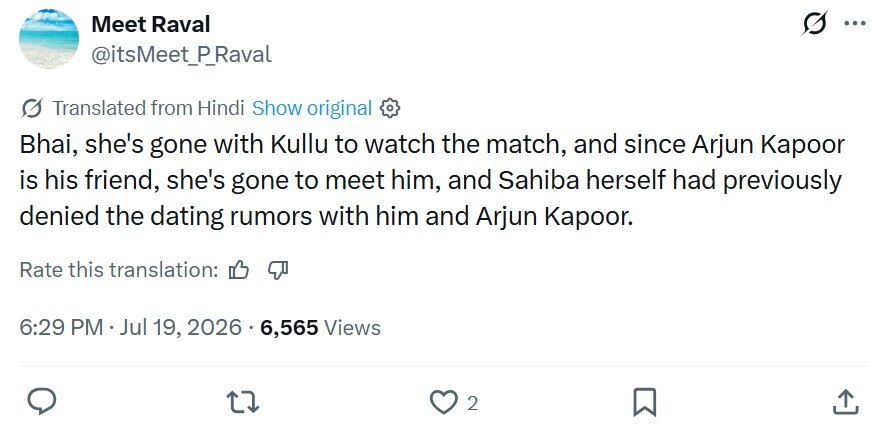Rate translation with thumbs down

point(278,270)
